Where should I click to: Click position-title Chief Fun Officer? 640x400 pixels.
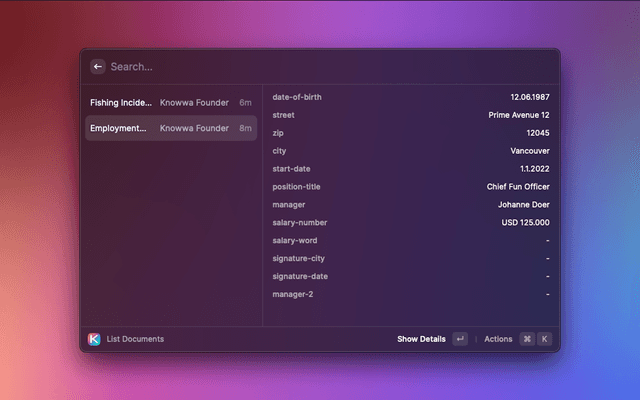click(517, 187)
